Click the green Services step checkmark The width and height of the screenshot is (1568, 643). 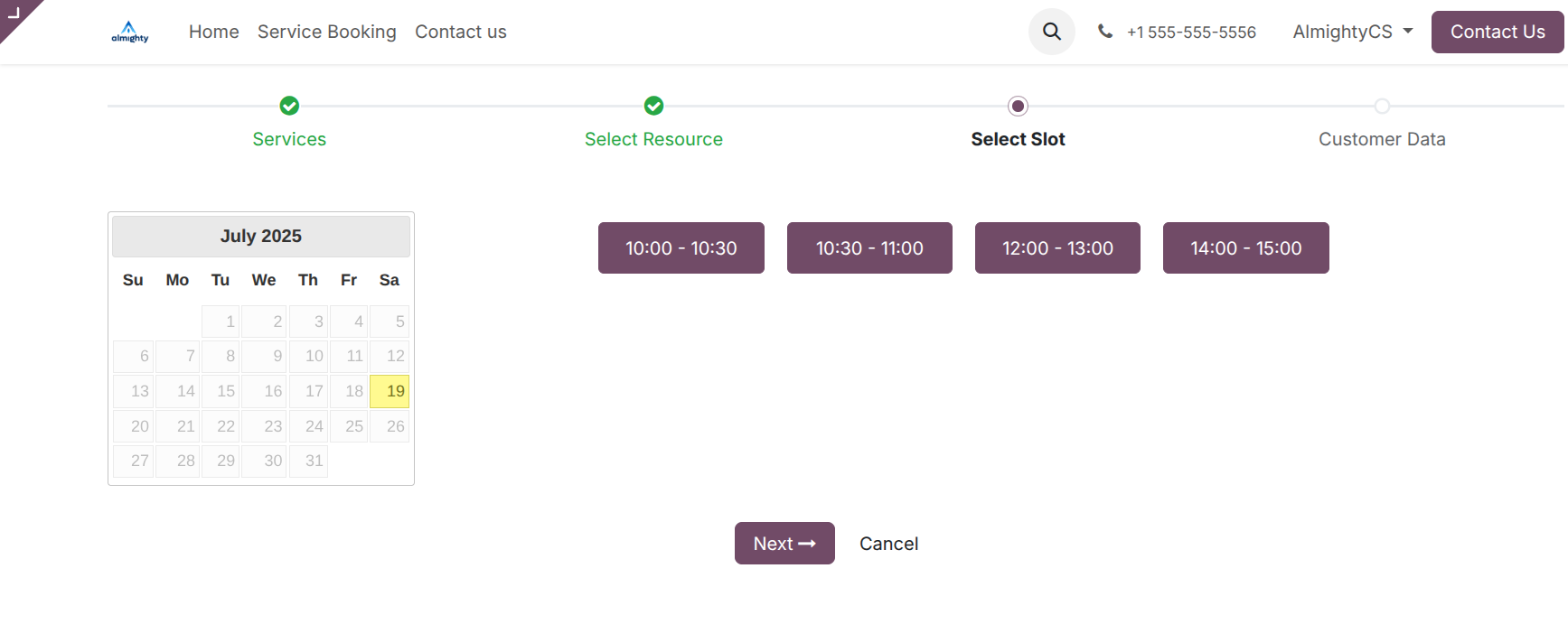[289, 106]
